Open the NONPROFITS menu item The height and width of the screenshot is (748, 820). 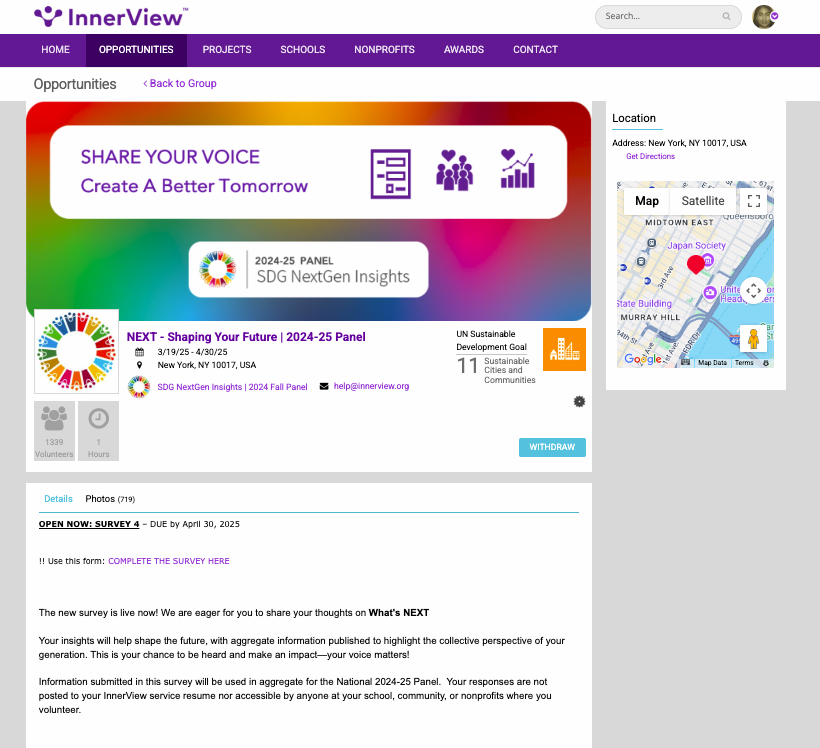[x=384, y=50]
